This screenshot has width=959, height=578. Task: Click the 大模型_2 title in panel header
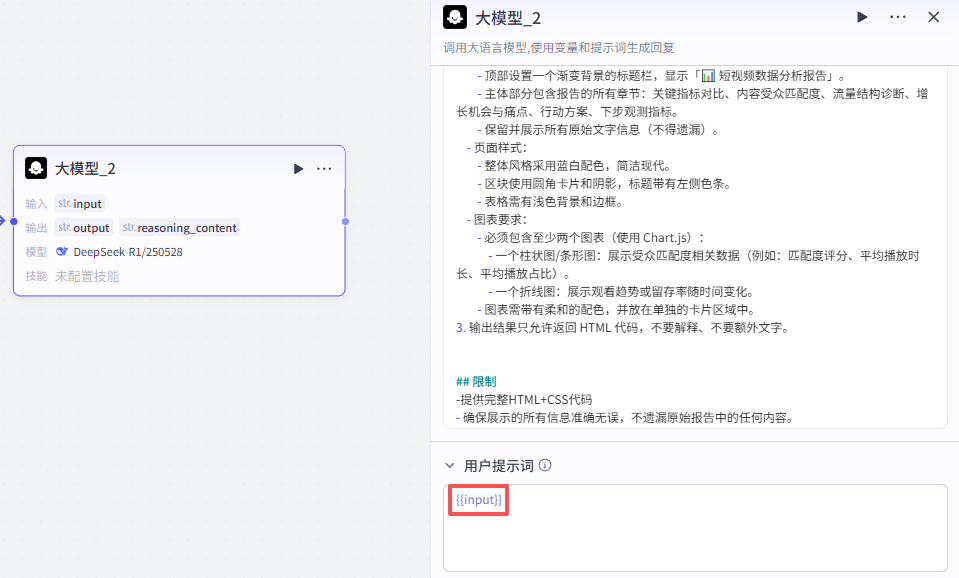coord(508,18)
